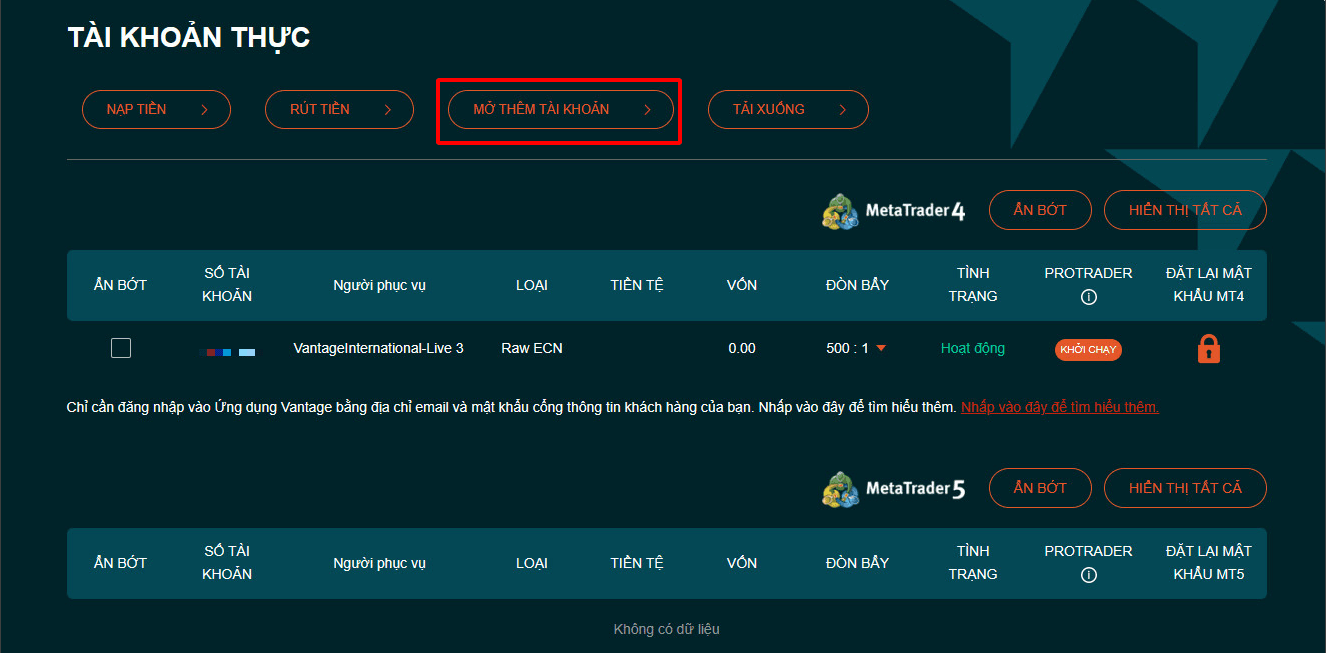Viewport: 1326px width, 653px height.
Task: Click 'Người phục vụ' header in MetaTrader 5 table
Action: click(x=379, y=563)
